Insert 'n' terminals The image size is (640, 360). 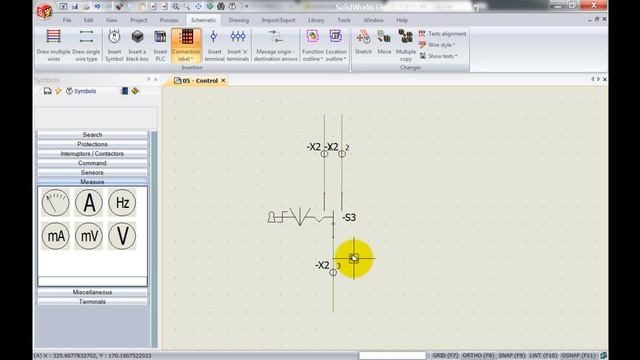coord(238,45)
